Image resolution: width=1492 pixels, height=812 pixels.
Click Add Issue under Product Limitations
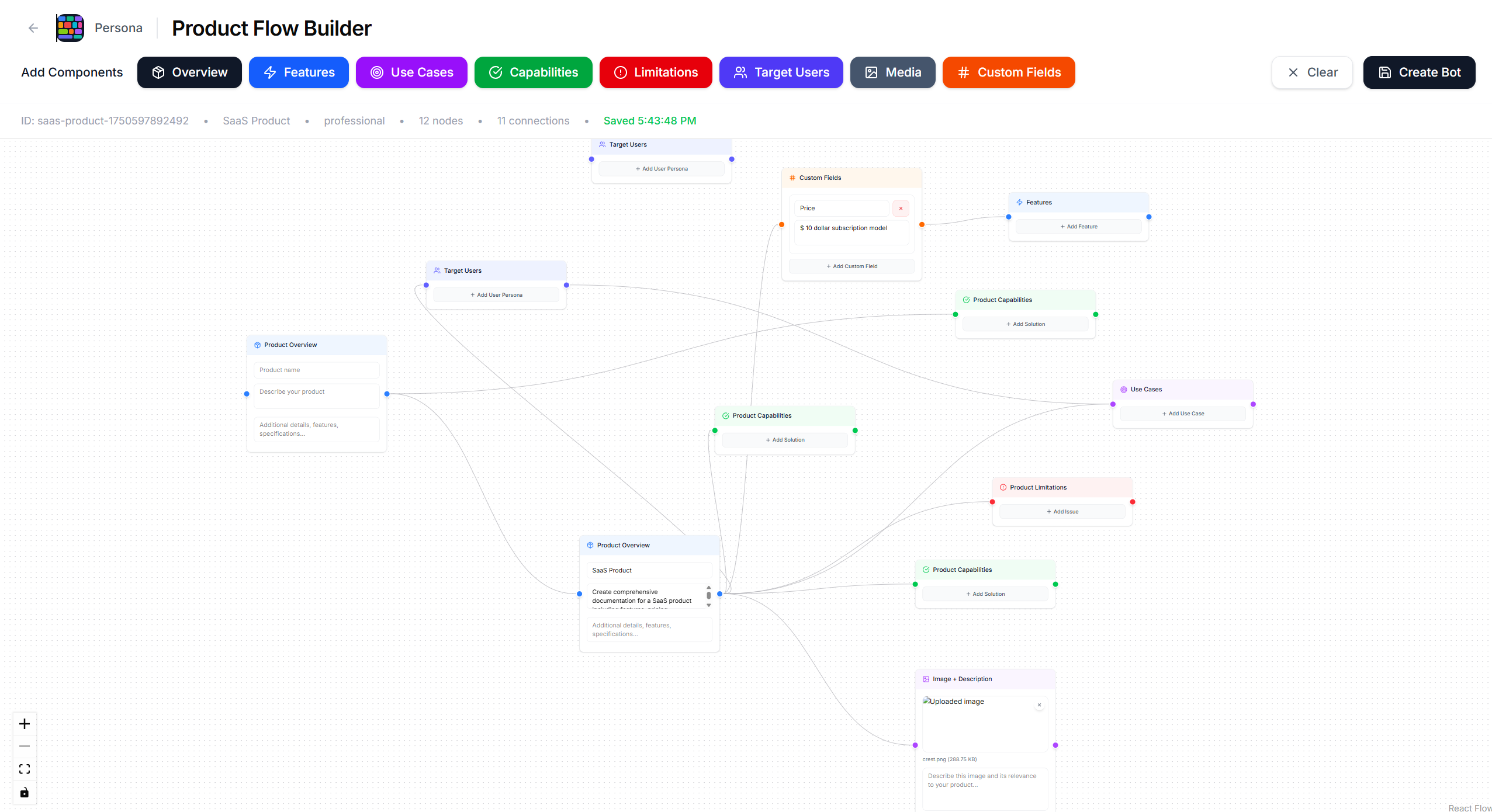(x=1062, y=512)
